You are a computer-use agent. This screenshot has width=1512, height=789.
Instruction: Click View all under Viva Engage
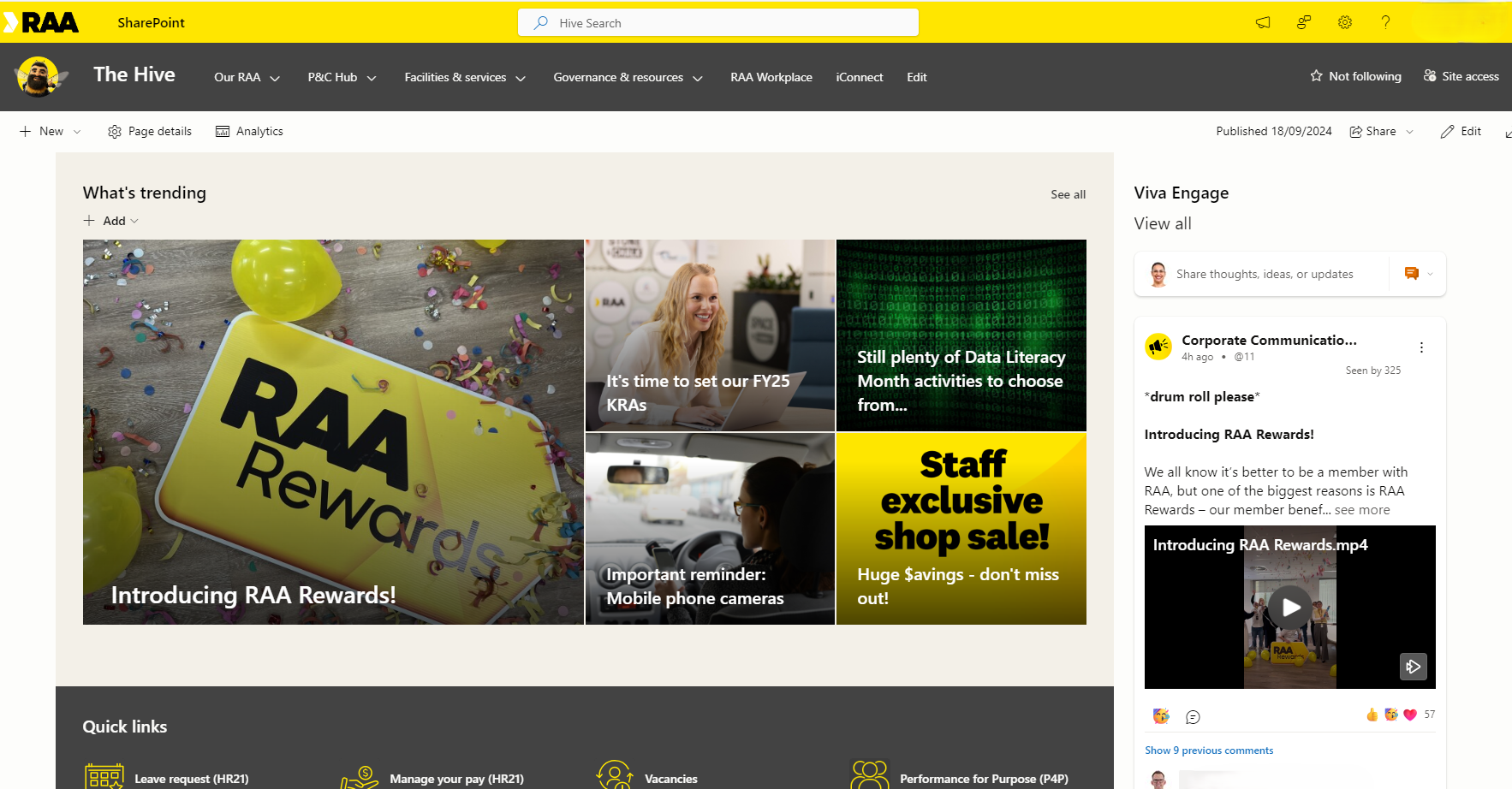tap(1163, 224)
